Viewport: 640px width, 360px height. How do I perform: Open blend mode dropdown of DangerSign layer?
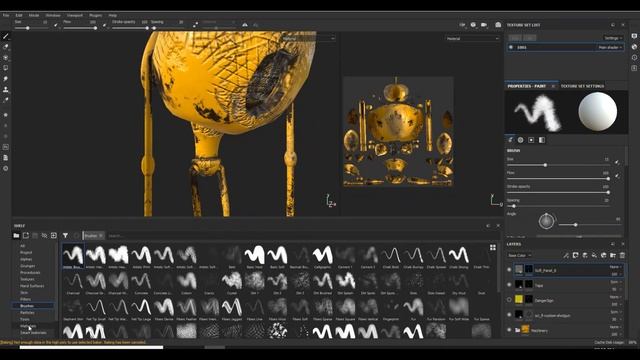tap(615, 297)
